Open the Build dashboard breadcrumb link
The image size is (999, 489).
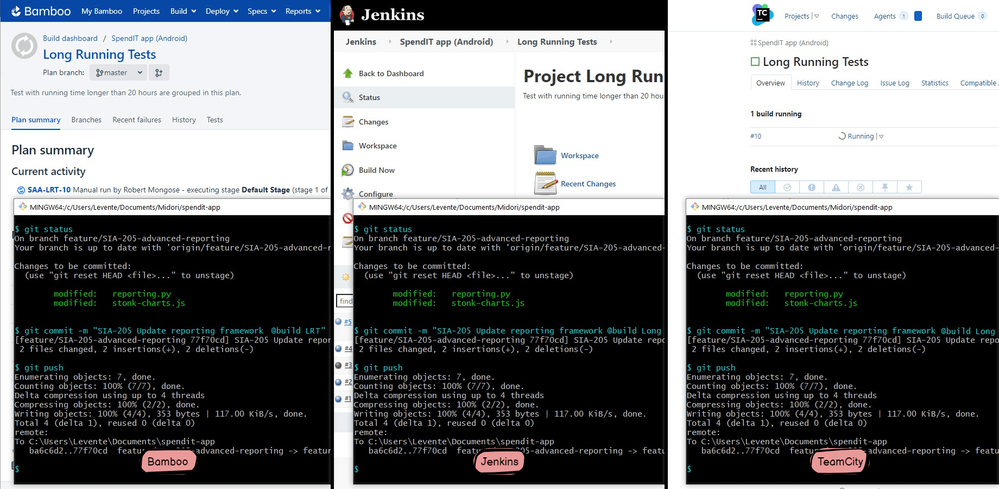click(x=70, y=38)
